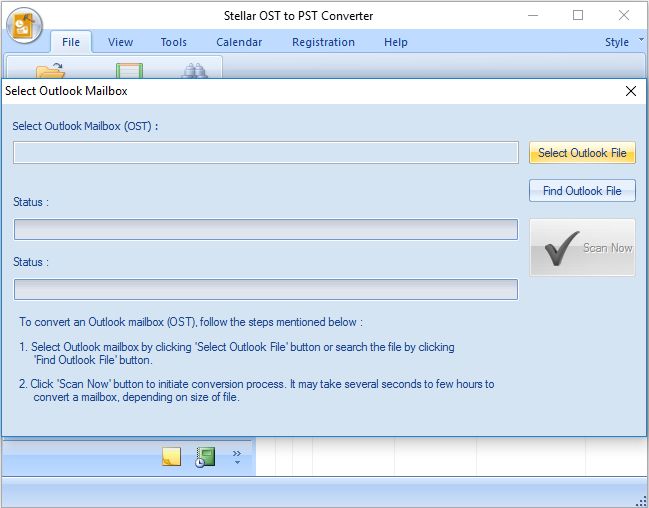Screen dimensions: 649x508
Task: Minimize the Stellar OST to PST window
Action: pos(533,15)
